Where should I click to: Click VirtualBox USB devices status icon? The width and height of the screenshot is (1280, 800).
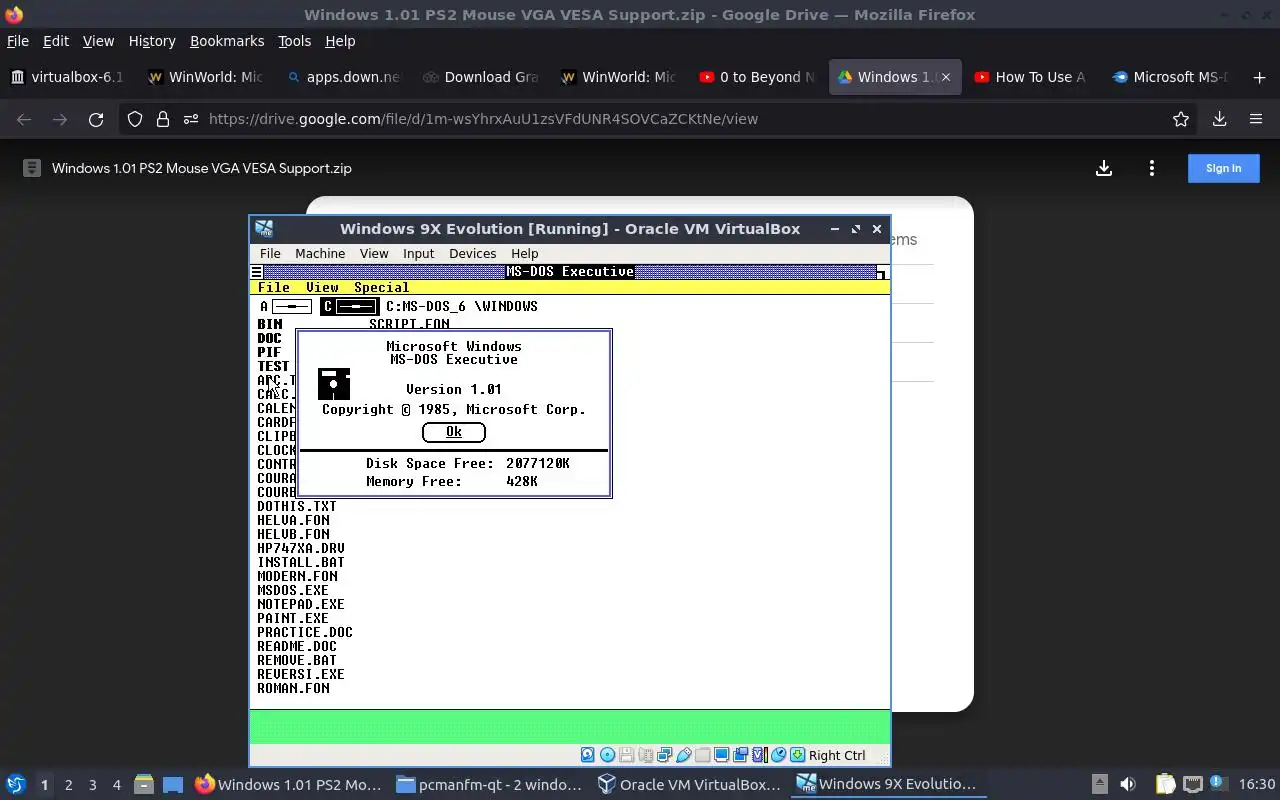[684, 755]
